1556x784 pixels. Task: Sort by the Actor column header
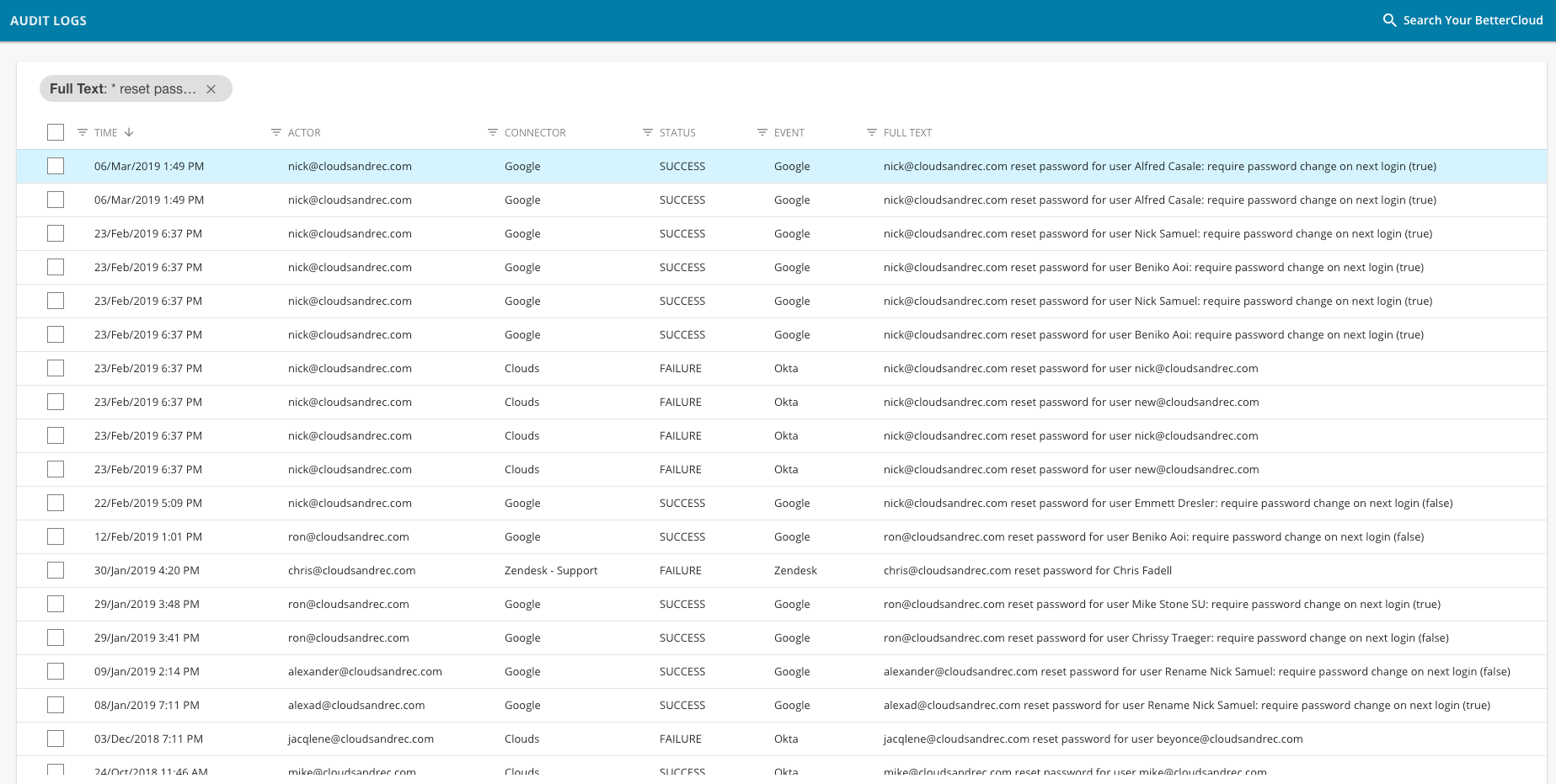304,132
